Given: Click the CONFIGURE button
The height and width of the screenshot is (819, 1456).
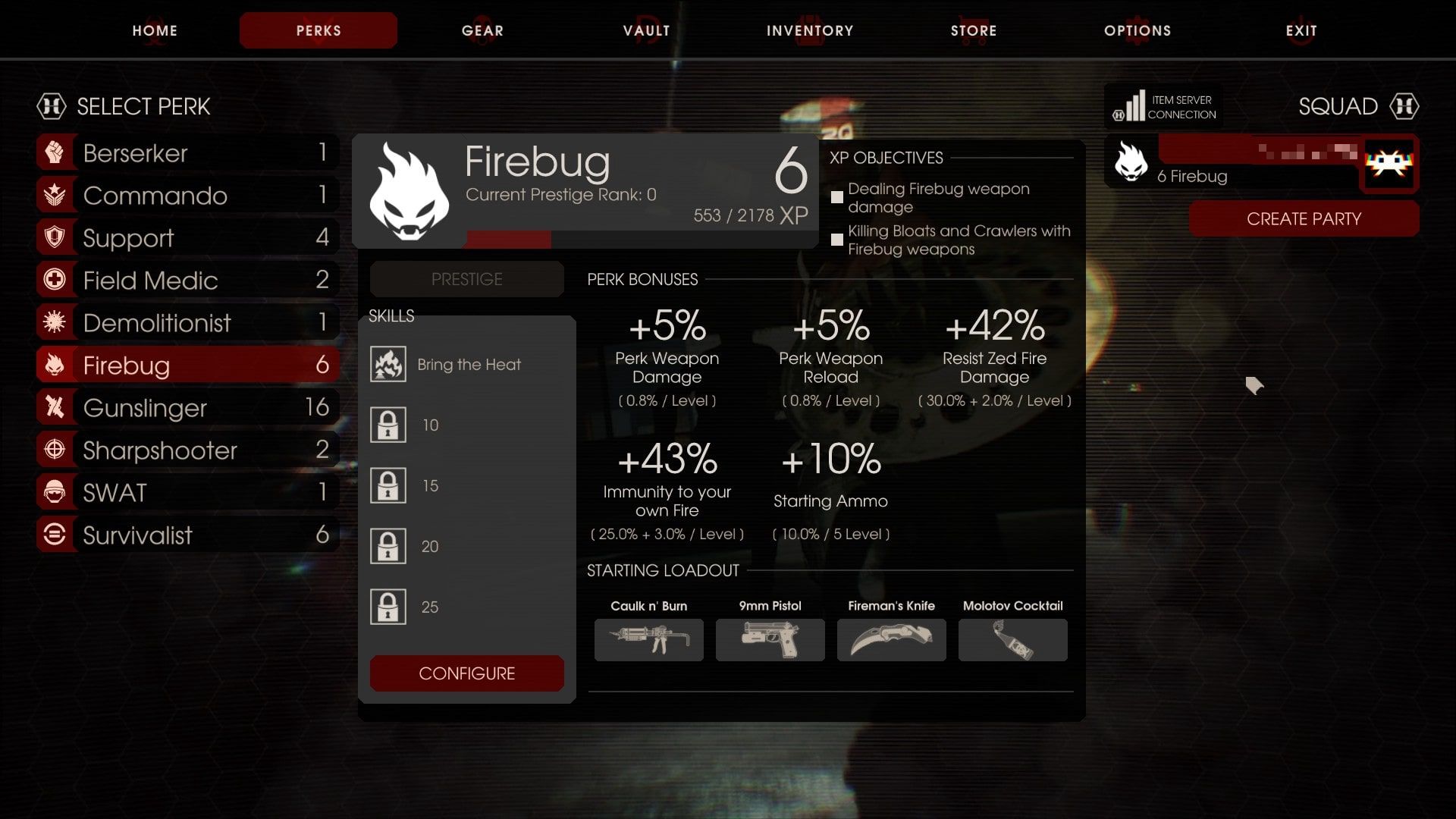Looking at the screenshot, I should tap(467, 673).
